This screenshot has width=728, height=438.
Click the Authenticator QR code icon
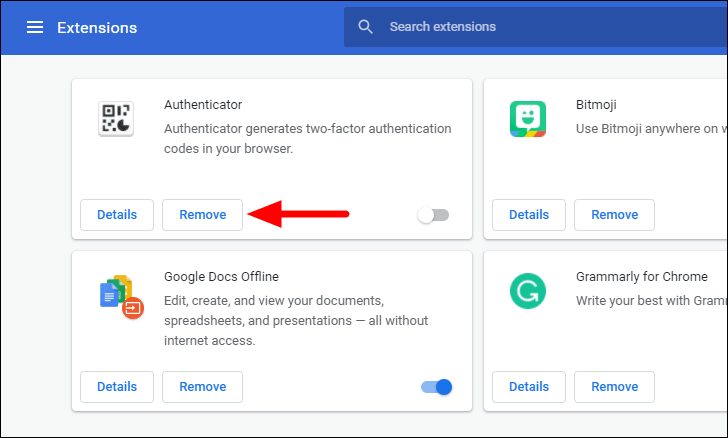pyautogui.click(x=116, y=118)
